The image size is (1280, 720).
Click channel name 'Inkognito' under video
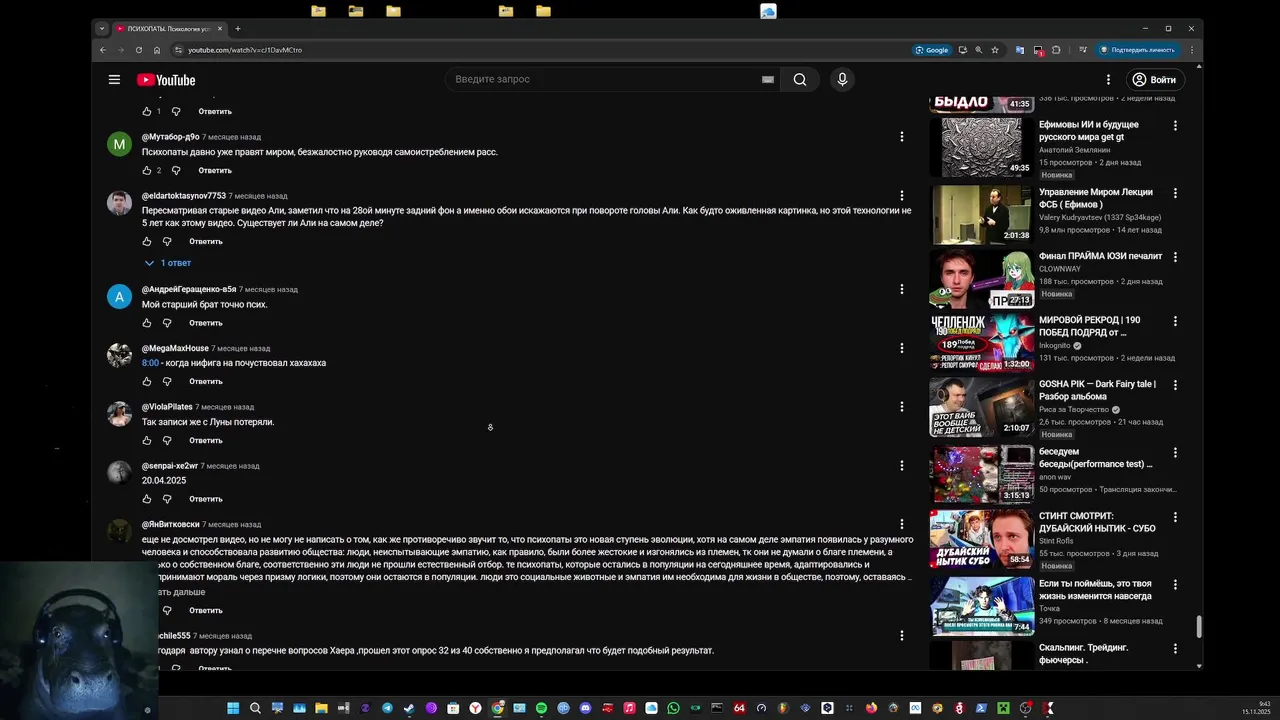point(1054,346)
